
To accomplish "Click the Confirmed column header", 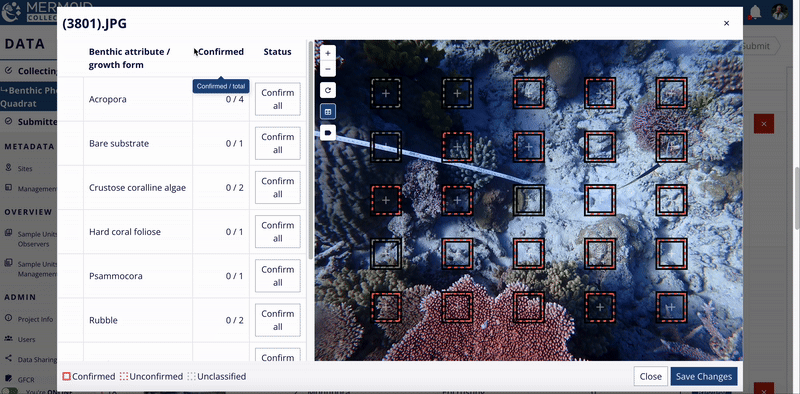I will (220, 52).
